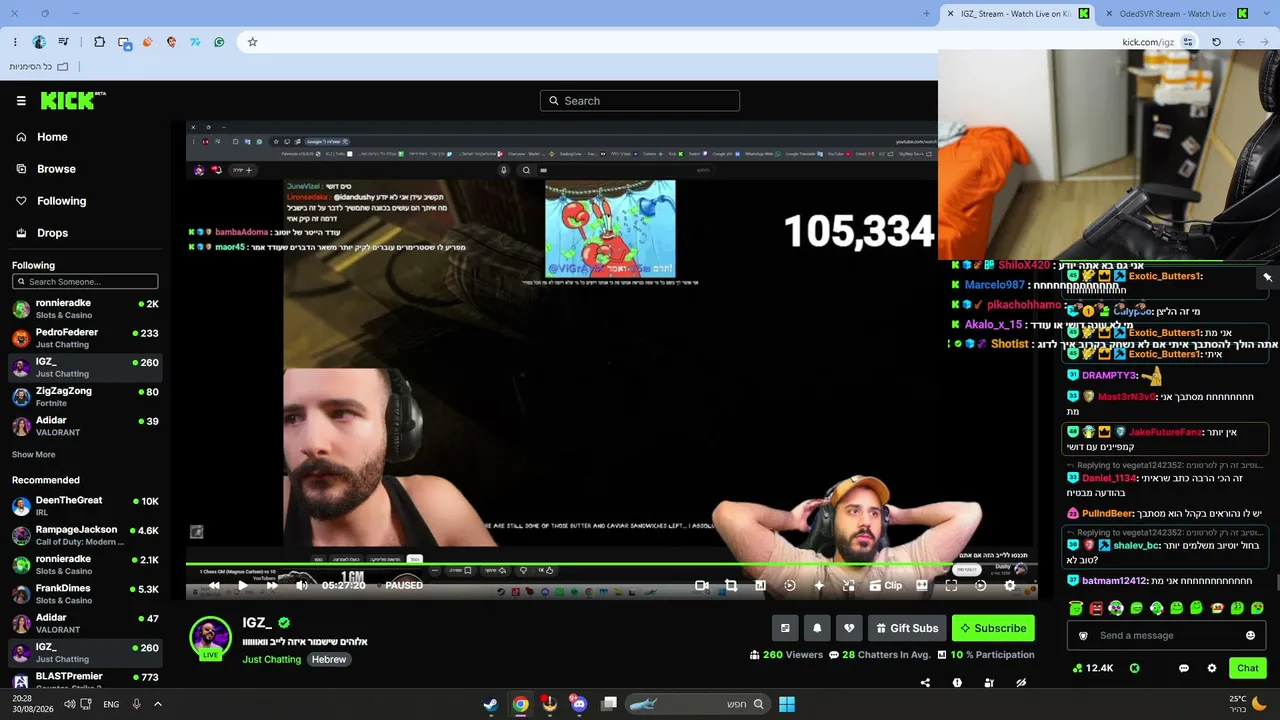This screenshot has height=720, width=1280.
Task: Open the Drops page
Action: (x=52, y=233)
